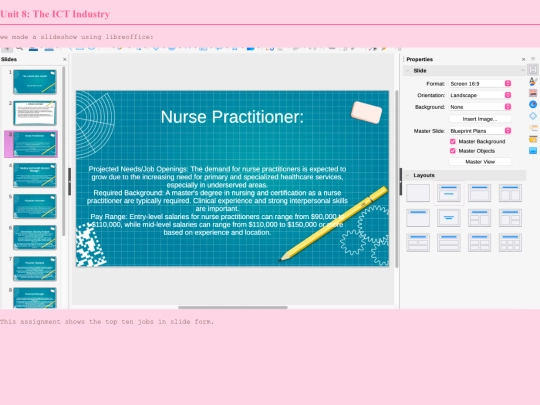Choose the Title Only layout
This screenshot has height=405, width=540.
[418, 218]
